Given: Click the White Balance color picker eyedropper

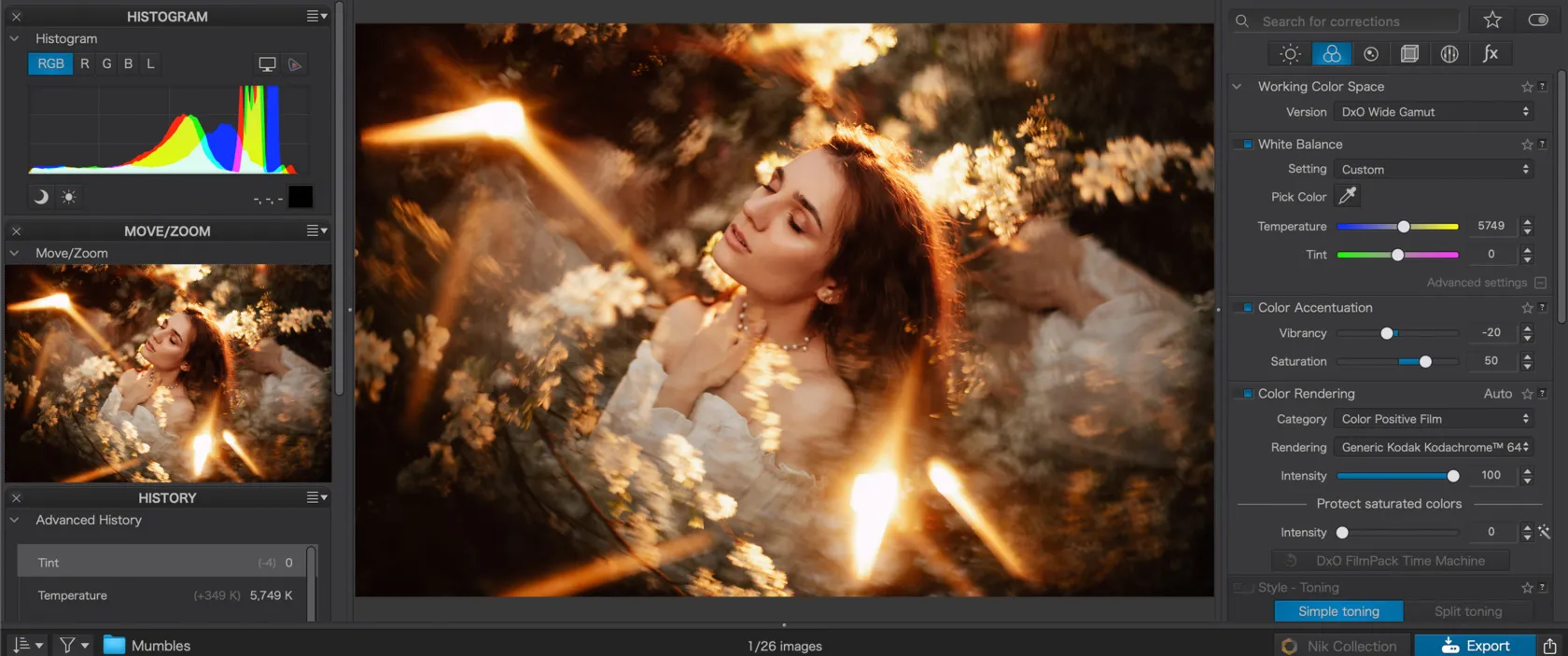Looking at the screenshot, I should [x=1347, y=196].
